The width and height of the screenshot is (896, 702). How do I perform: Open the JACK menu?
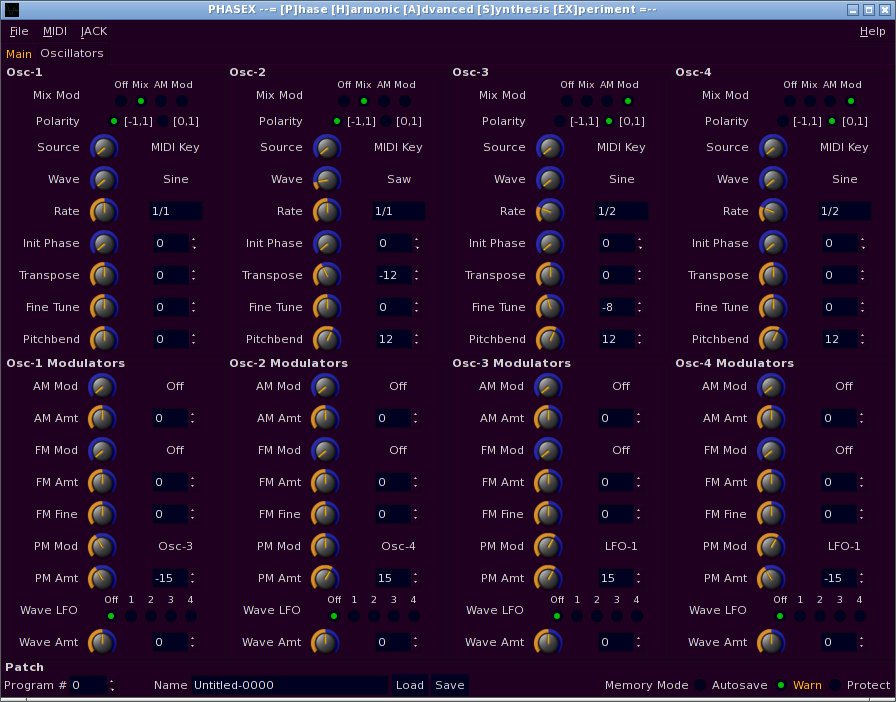click(94, 31)
